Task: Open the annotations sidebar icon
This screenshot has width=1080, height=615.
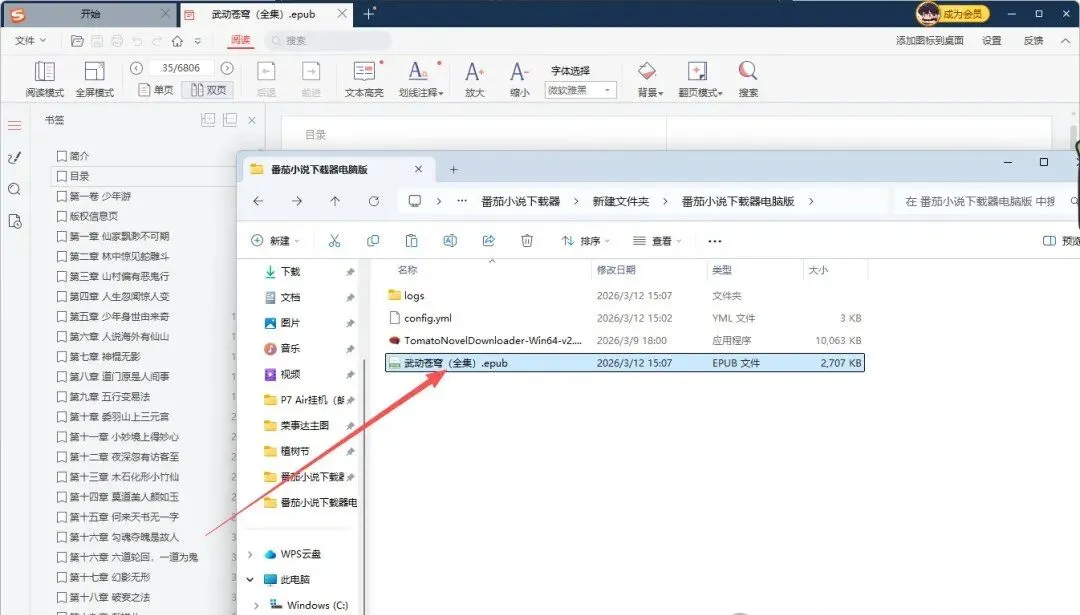Action: [x=14, y=158]
